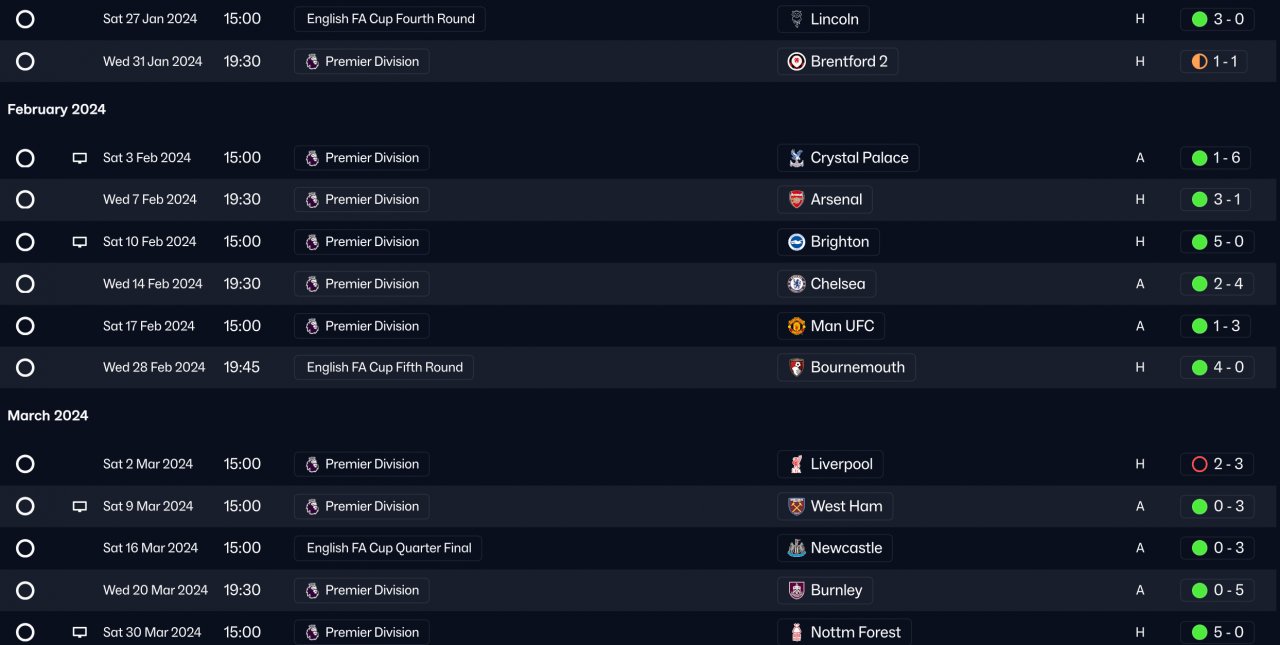Click the Nottm Forest team name
The height and width of the screenshot is (645, 1280).
point(855,632)
